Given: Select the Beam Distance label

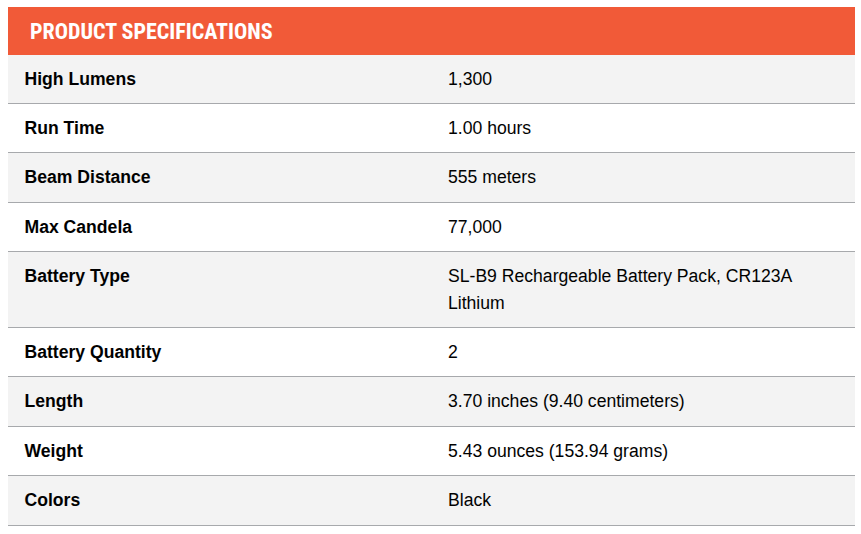Looking at the screenshot, I should [x=87, y=177].
